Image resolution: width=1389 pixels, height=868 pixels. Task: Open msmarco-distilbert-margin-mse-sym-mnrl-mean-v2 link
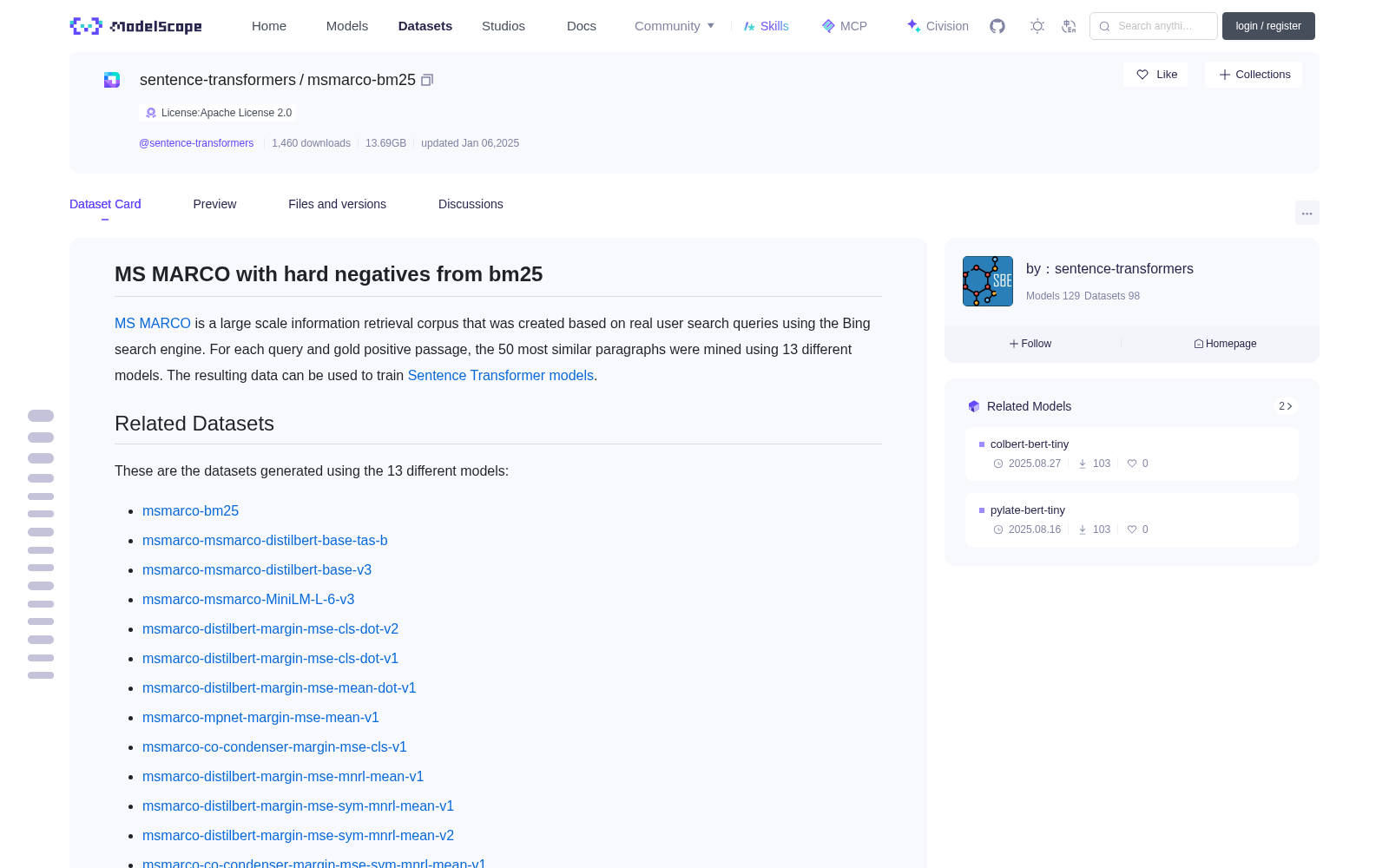coord(298,836)
